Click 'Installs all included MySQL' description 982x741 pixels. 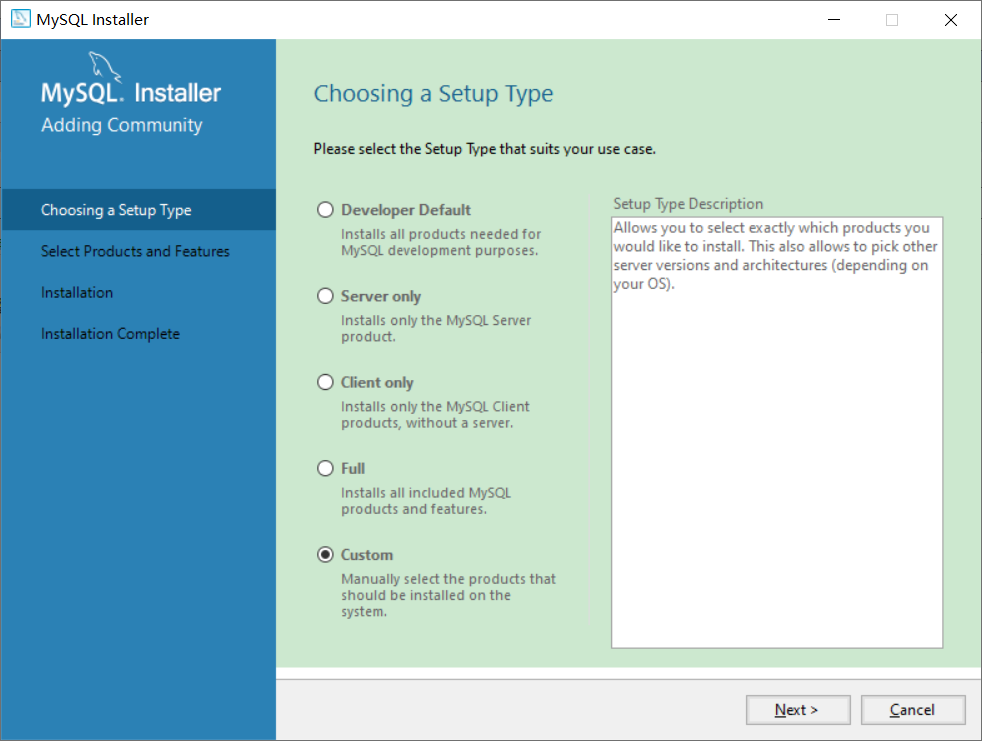click(x=426, y=500)
